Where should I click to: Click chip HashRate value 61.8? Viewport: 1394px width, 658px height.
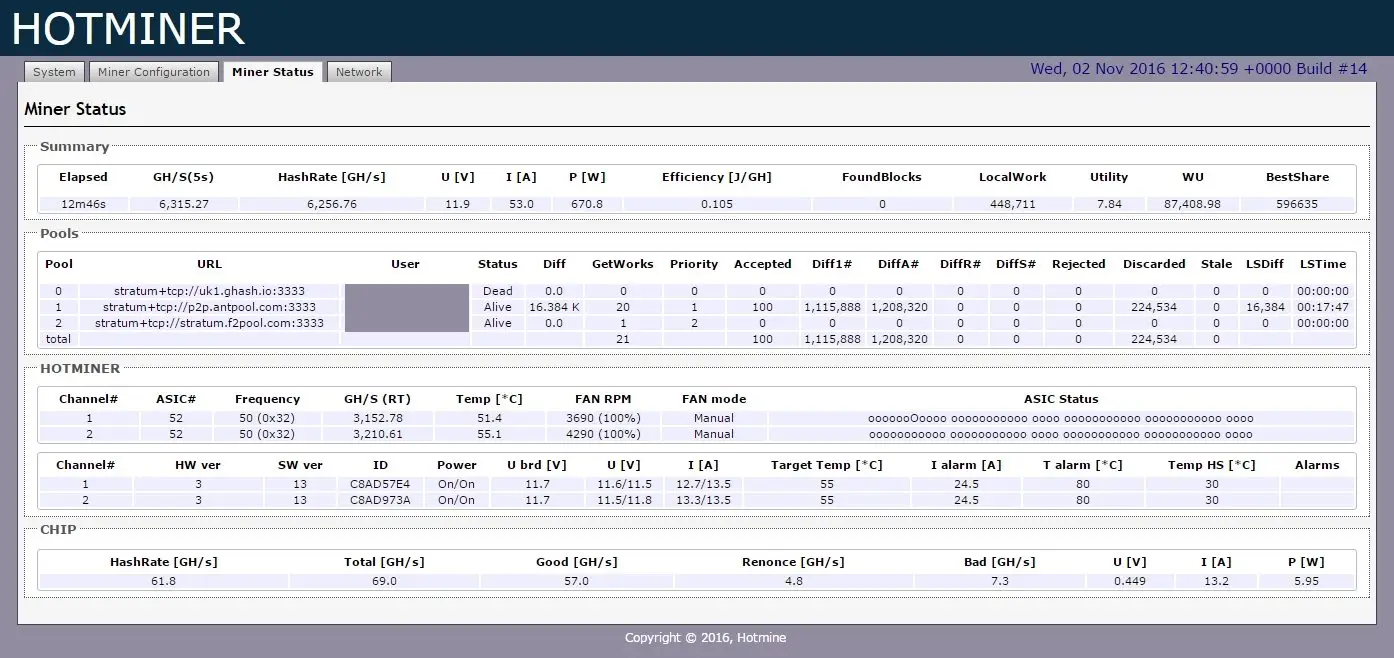pos(163,581)
